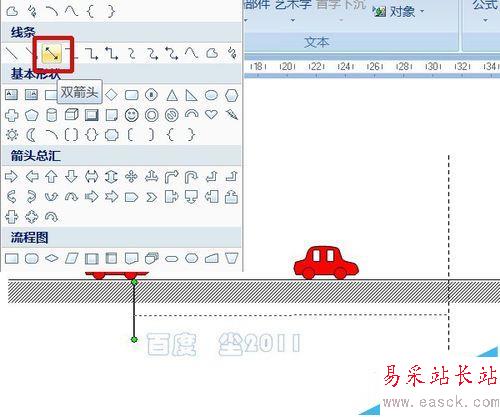The height and width of the screenshot is (417, 500).
Task: Insert a vertical text box shape
Action: coord(32,95)
